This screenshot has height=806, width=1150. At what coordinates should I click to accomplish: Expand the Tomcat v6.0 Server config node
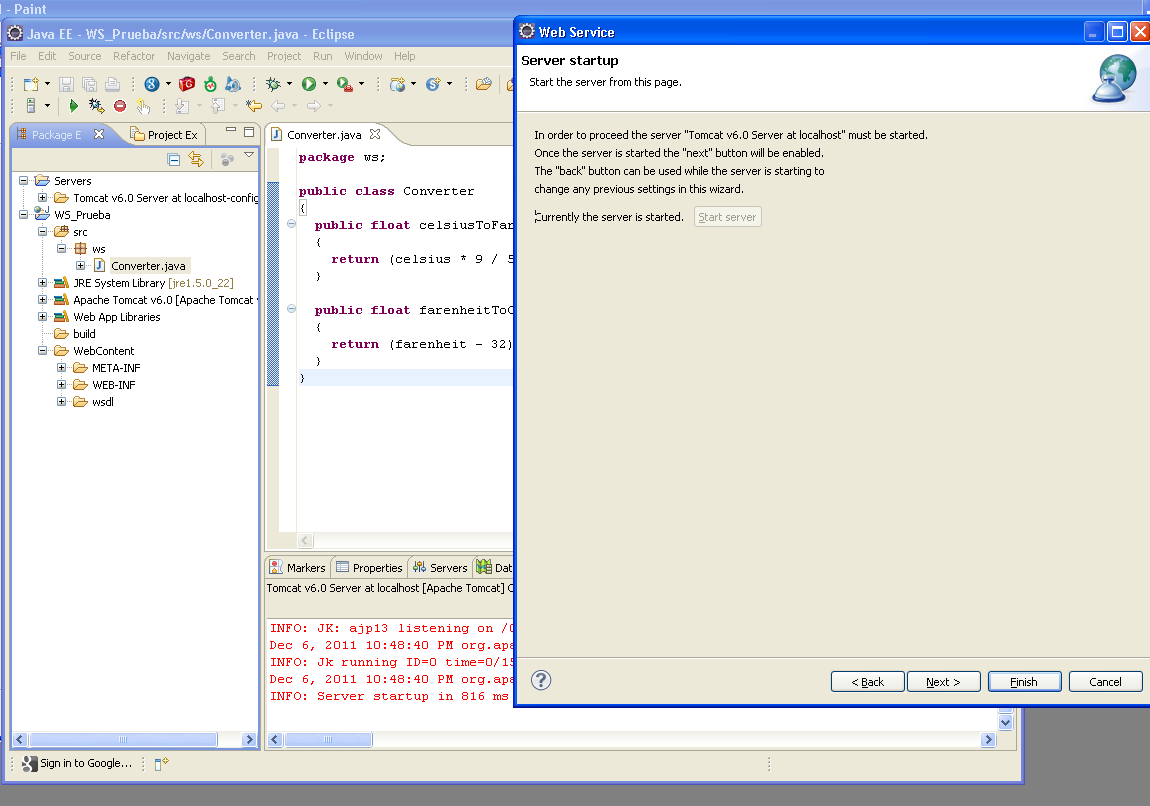tap(43, 198)
